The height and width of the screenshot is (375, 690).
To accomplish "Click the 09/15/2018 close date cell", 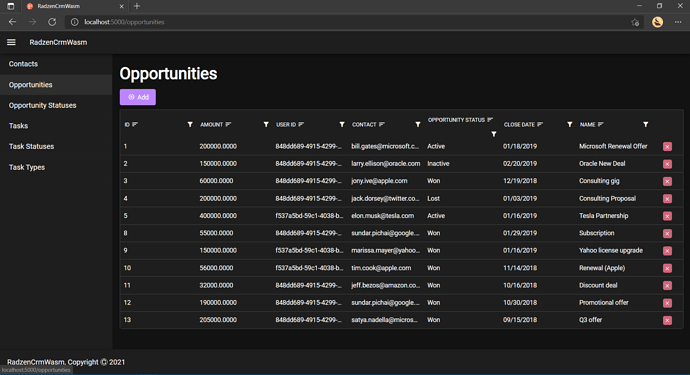I will (520, 320).
